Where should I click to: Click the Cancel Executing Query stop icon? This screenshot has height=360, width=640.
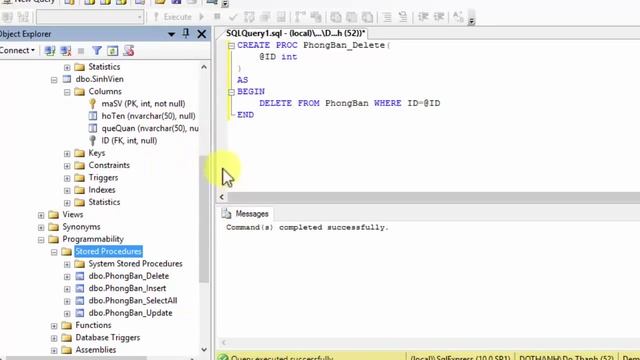click(x=217, y=17)
